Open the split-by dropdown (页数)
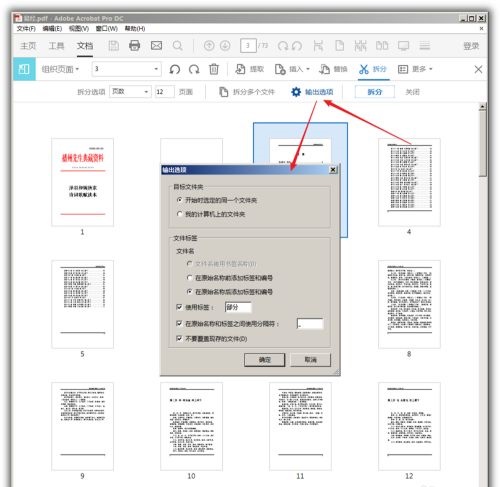This screenshot has height=487, width=500. pyautogui.click(x=130, y=92)
